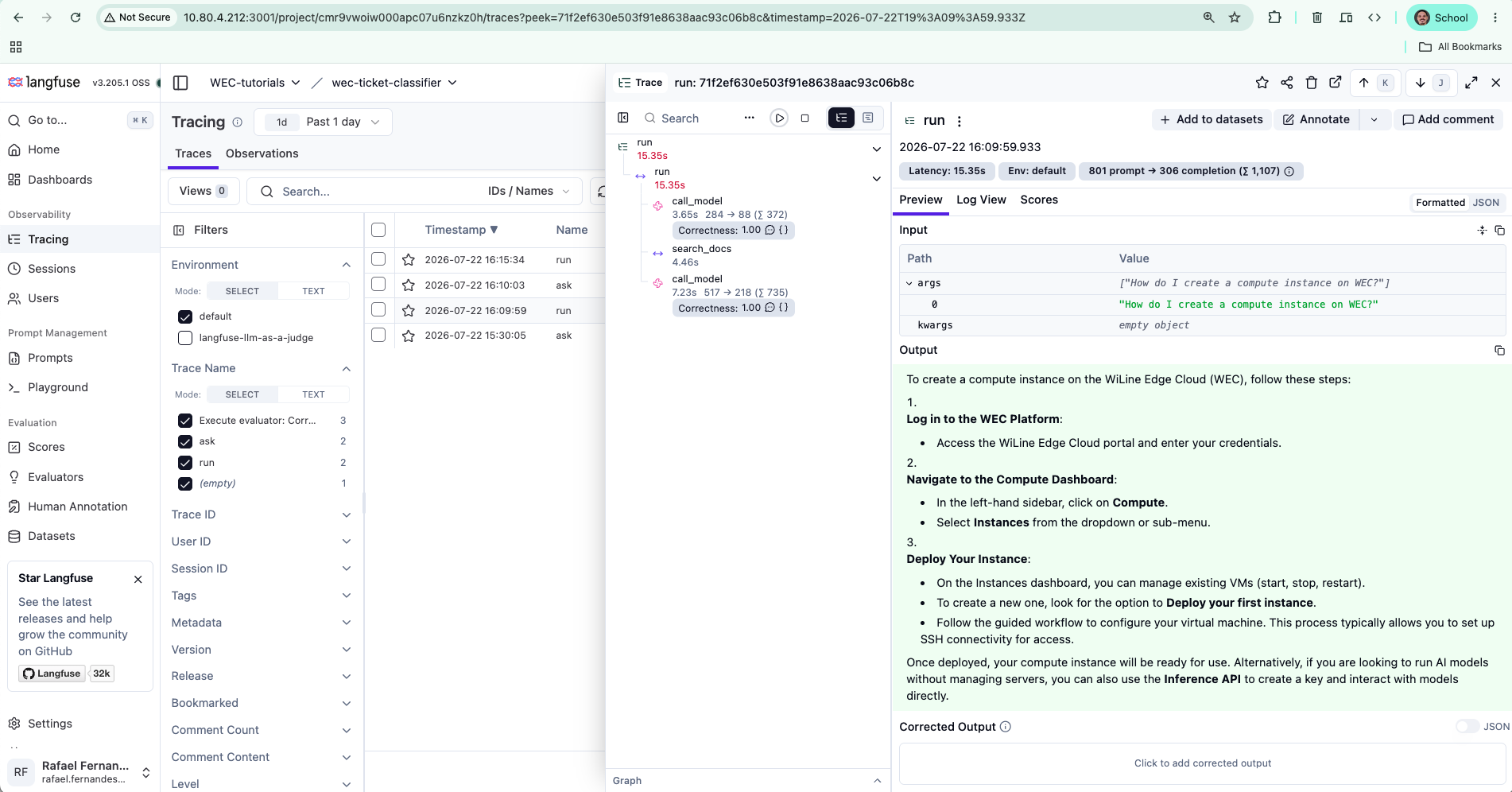Open the wec-ticket-classifier project dropdown
The image size is (1512, 792).
[394, 83]
